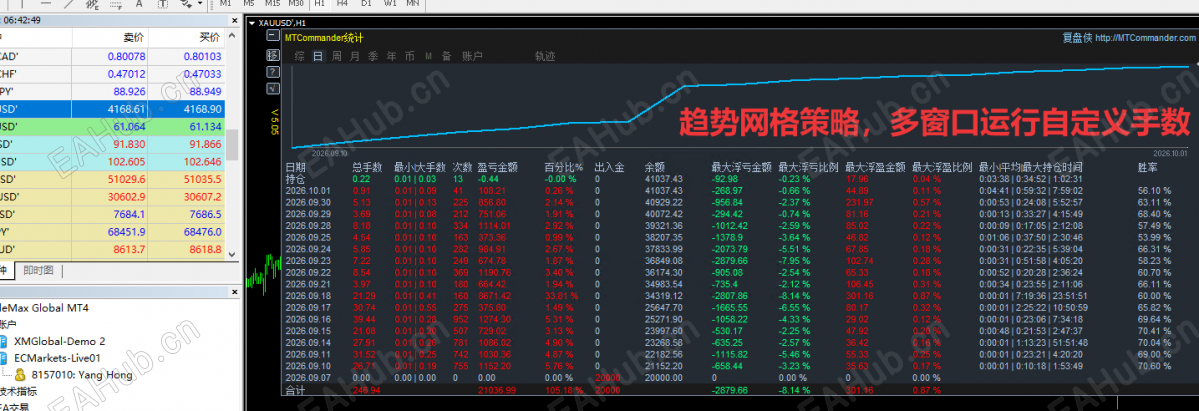The height and width of the screenshot is (411, 1199).
Task: Switch chart to D1 timeframe
Action: point(366,4)
